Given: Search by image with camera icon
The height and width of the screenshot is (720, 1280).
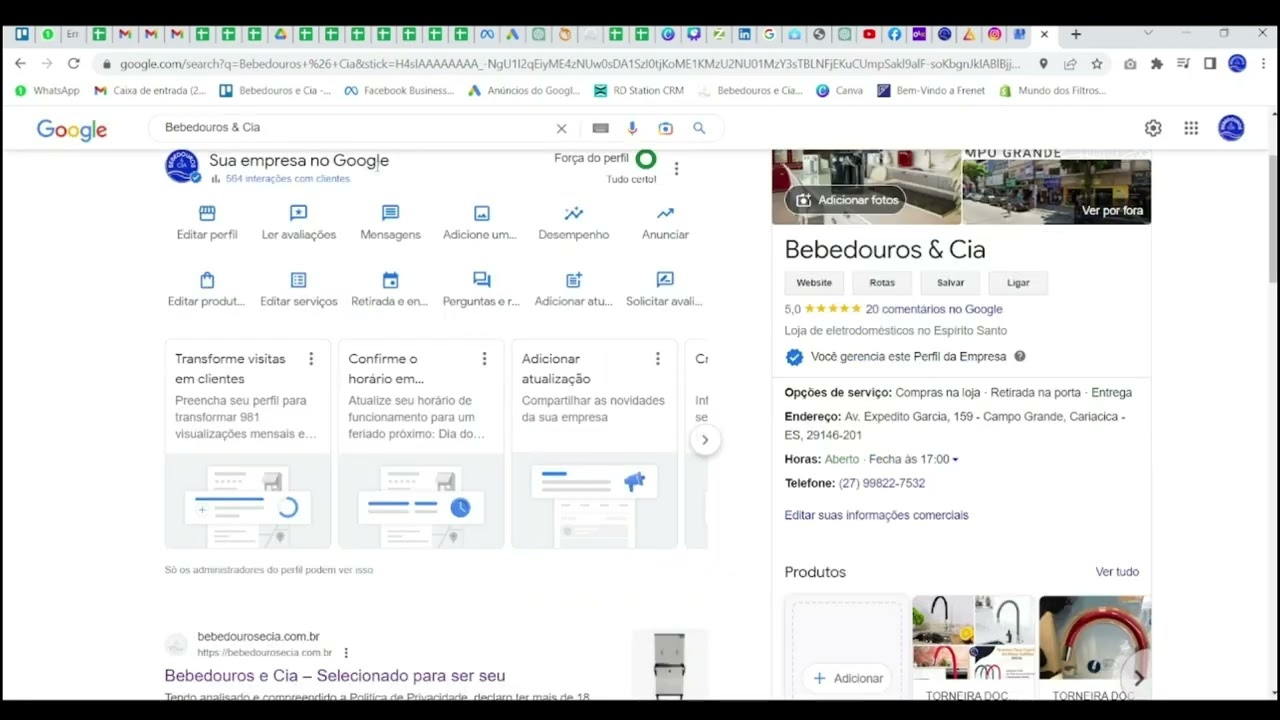Looking at the screenshot, I should (666, 128).
